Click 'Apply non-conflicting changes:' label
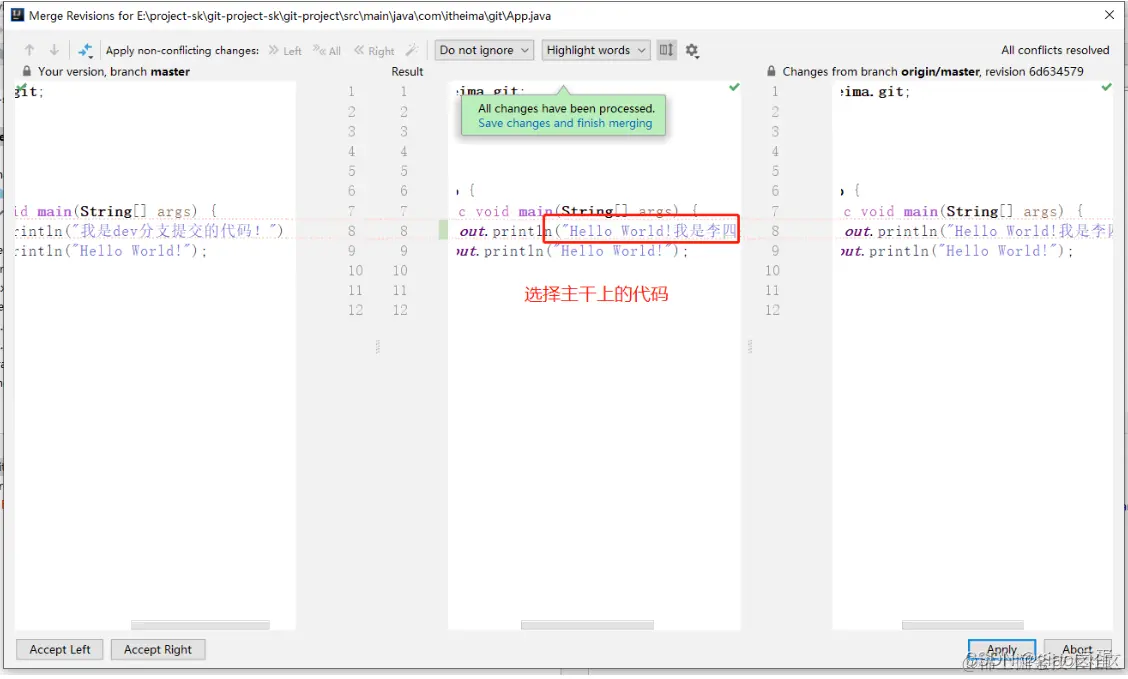 coord(182,50)
